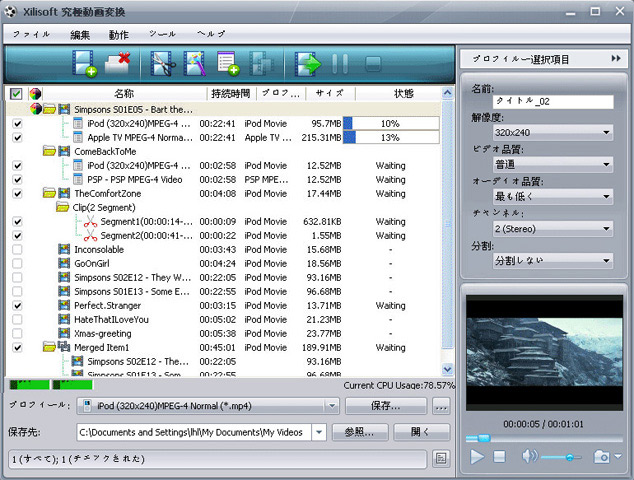Open the Effects wand tool in toolbar
Image resolution: width=634 pixels, height=480 pixels.
click(x=194, y=65)
